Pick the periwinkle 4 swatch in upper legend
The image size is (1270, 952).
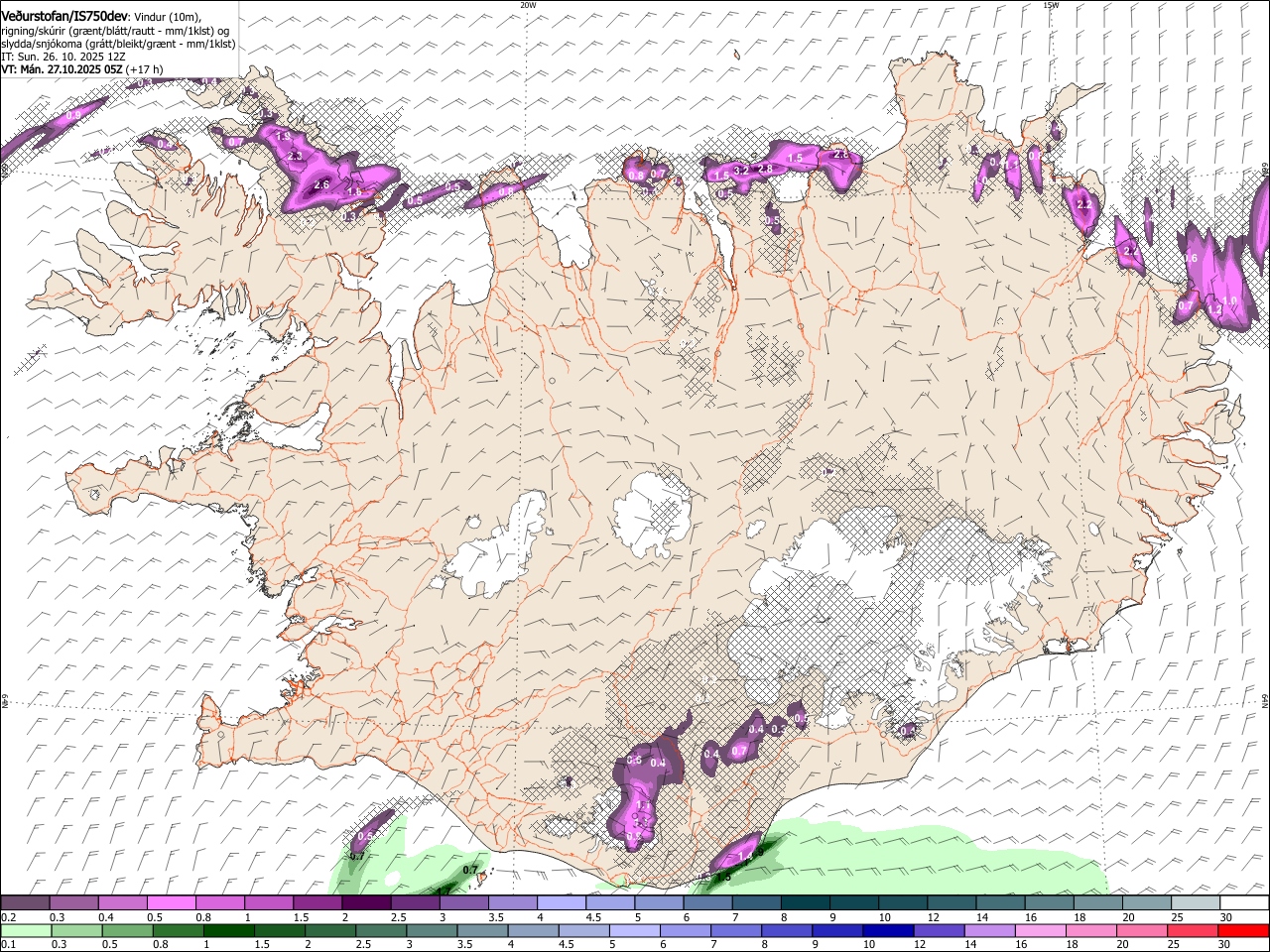[562, 903]
